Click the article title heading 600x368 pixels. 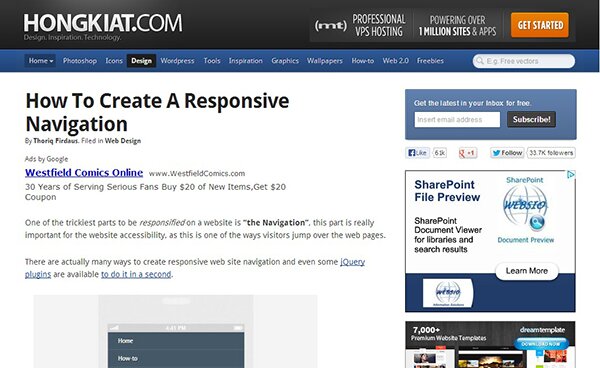[157, 112]
